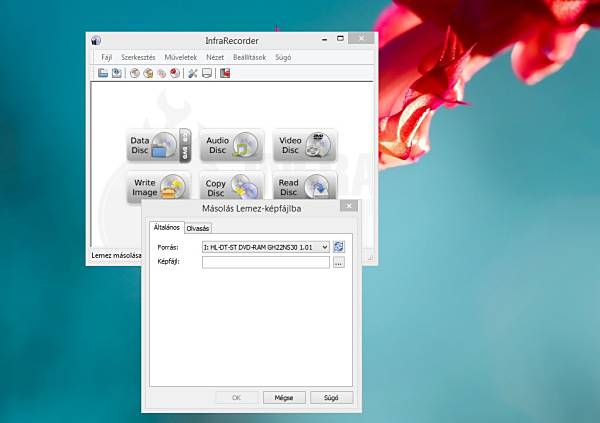Open the Szerkesztés menu

coord(138,57)
